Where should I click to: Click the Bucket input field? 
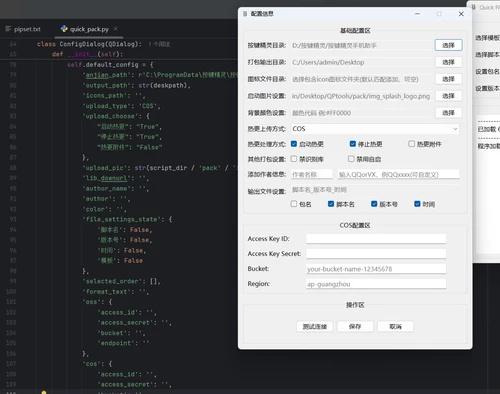click(x=376, y=269)
